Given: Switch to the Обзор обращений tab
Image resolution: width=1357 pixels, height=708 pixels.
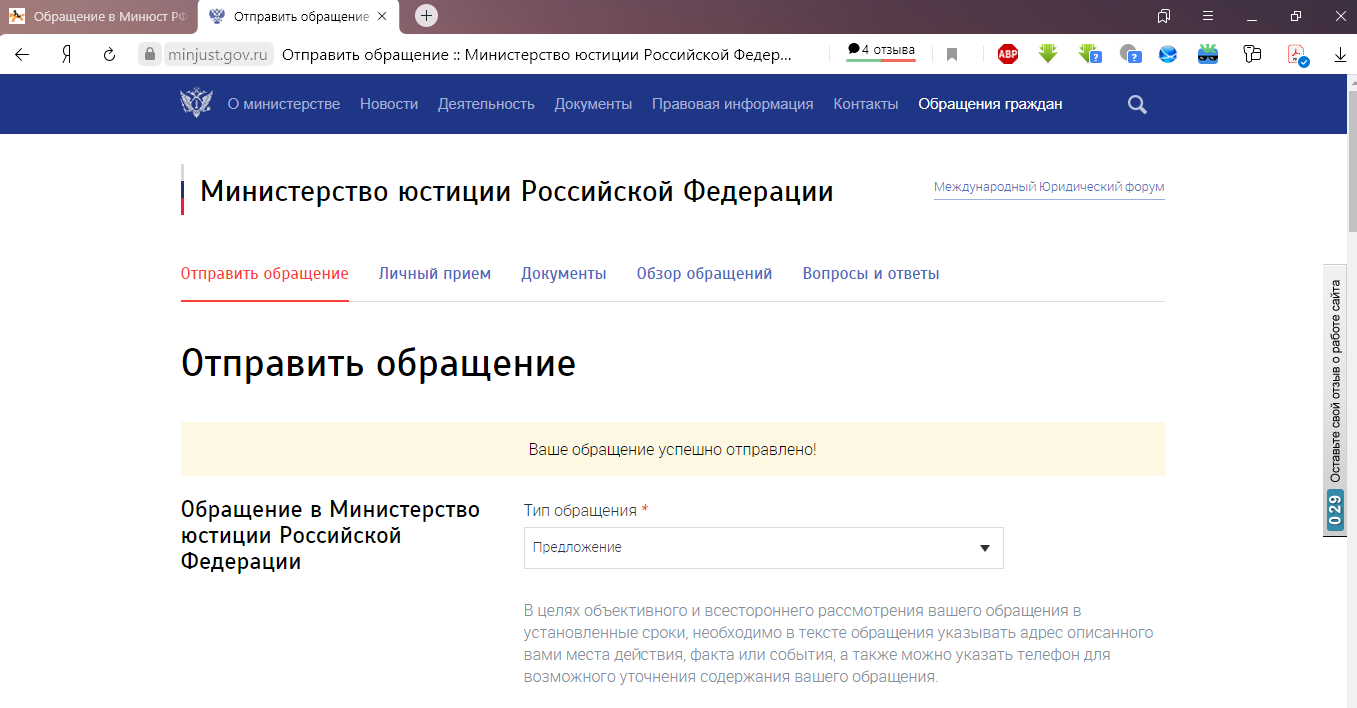Looking at the screenshot, I should click(704, 273).
